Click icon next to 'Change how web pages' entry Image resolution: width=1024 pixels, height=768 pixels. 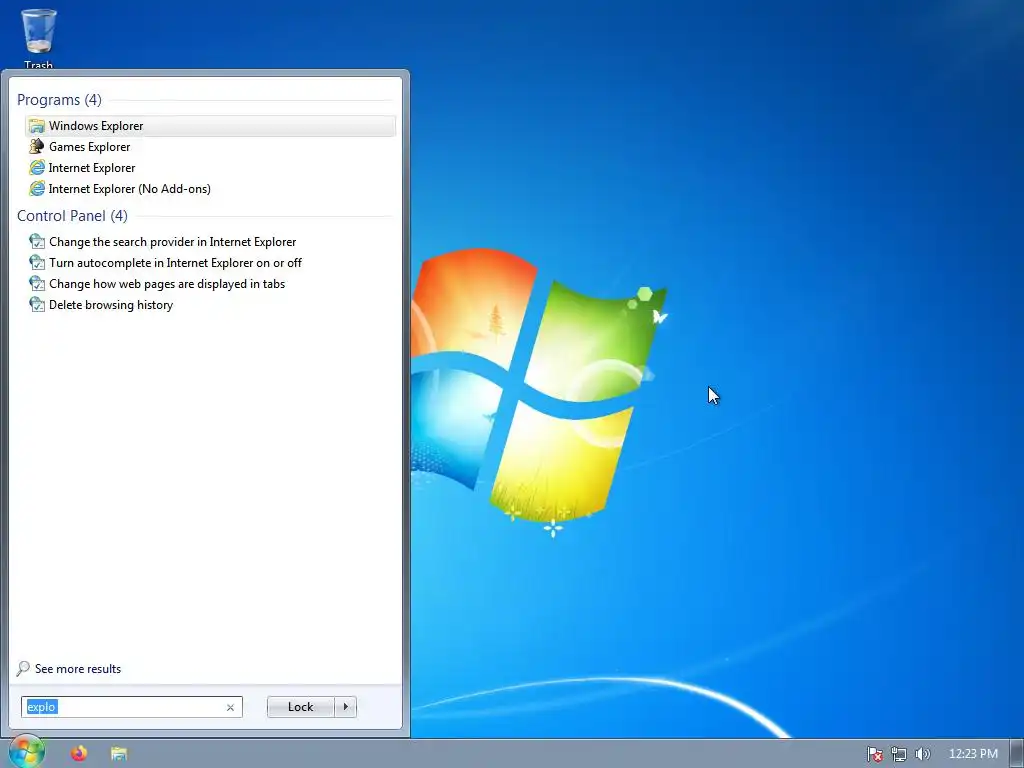(37, 283)
